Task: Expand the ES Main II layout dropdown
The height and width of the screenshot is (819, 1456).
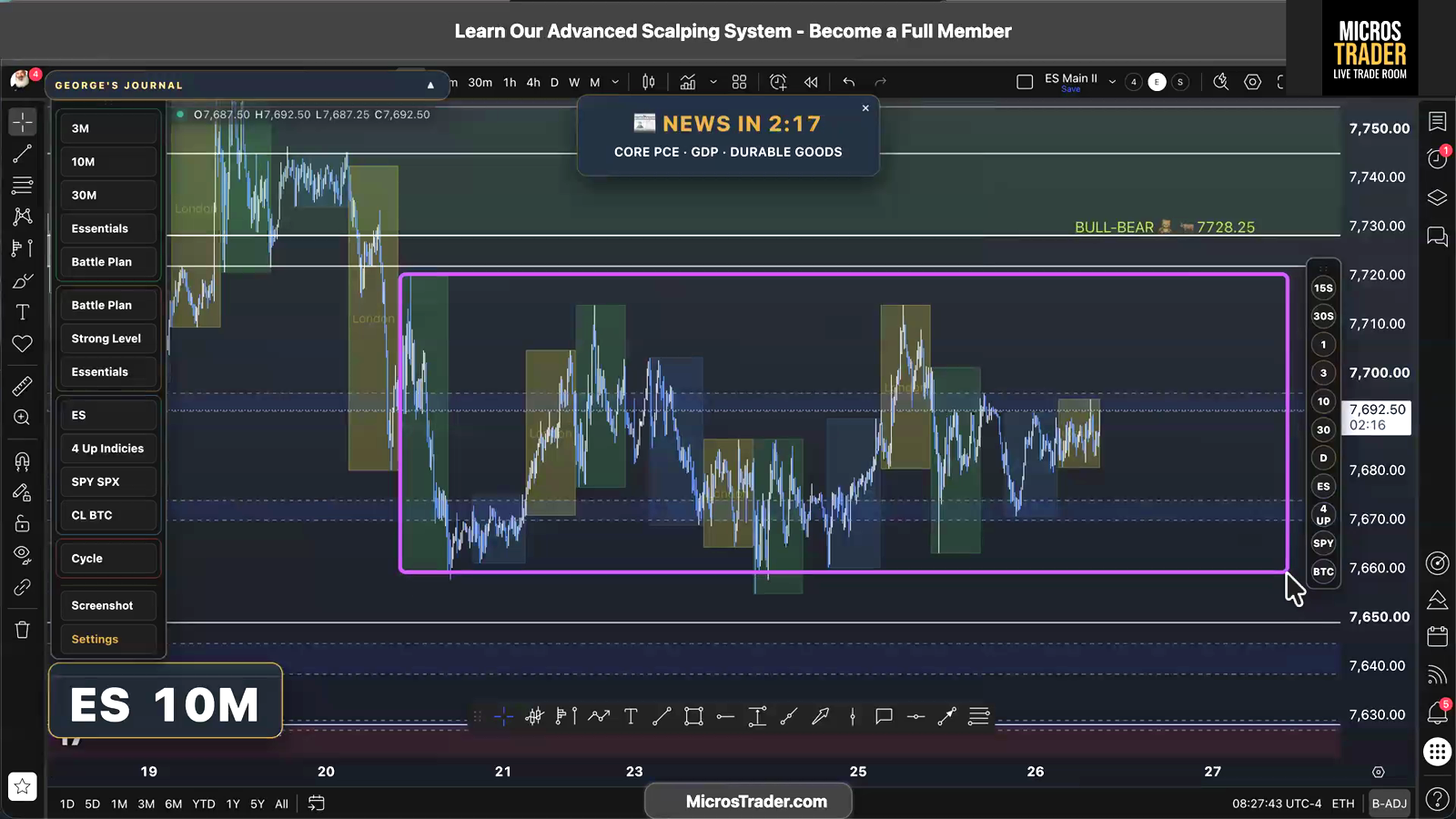Action: (x=1112, y=82)
